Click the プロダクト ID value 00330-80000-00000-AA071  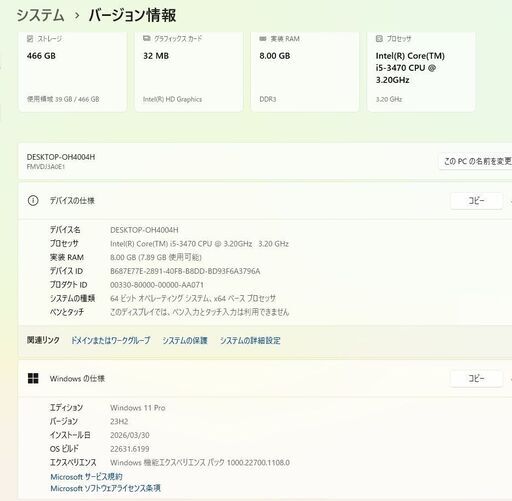point(157,285)
